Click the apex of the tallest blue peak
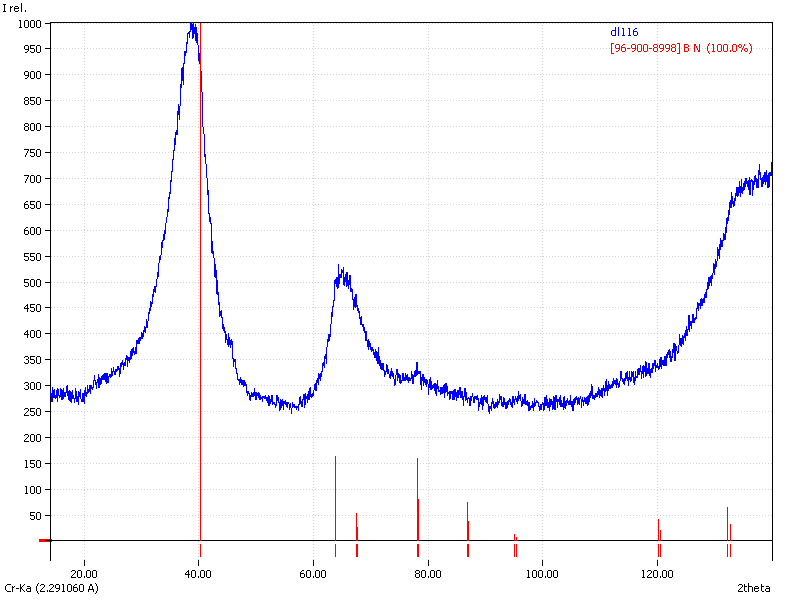Viewport: 800px width, 600px height. [192, 25]
